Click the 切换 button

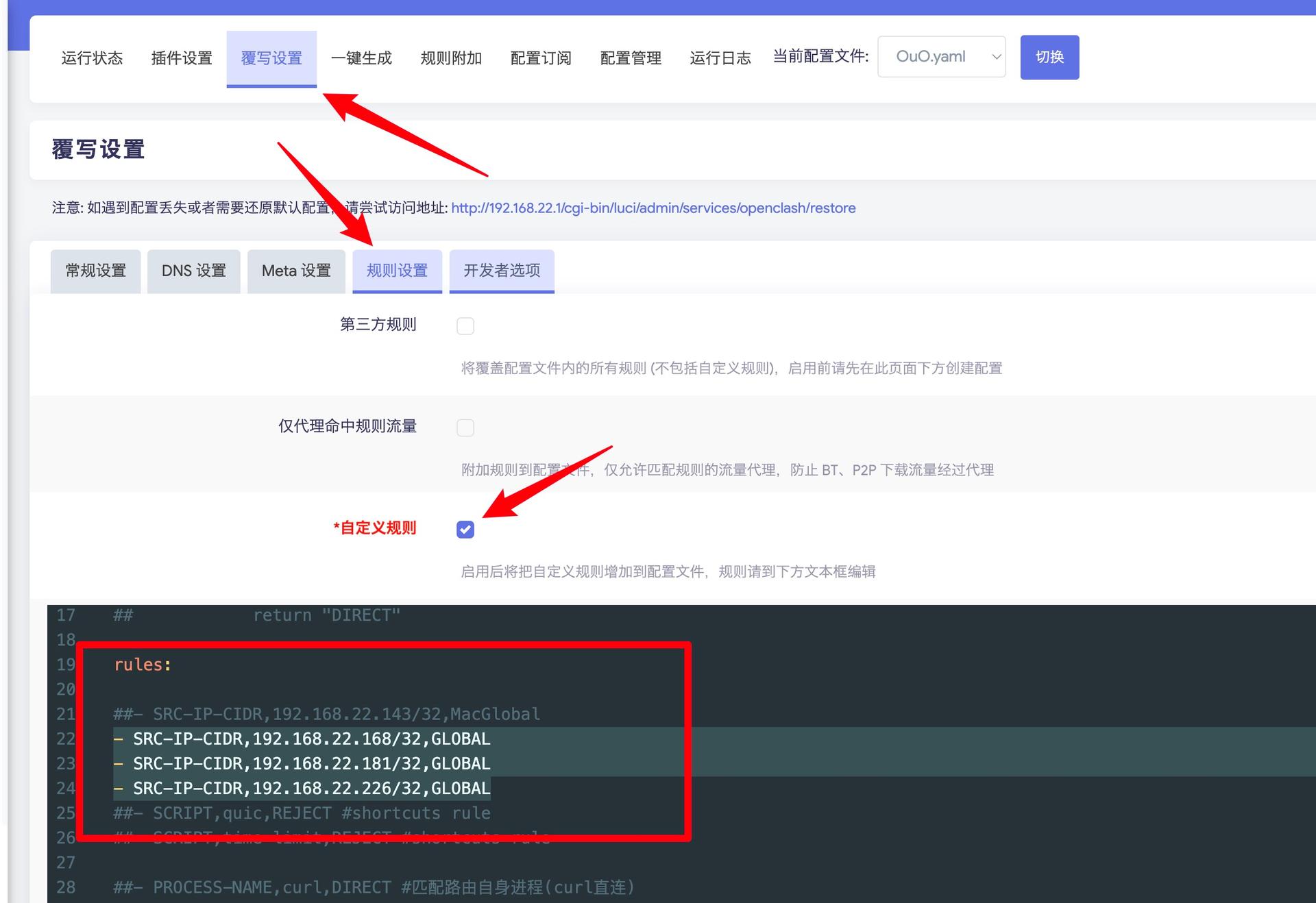pos(1049,58)
